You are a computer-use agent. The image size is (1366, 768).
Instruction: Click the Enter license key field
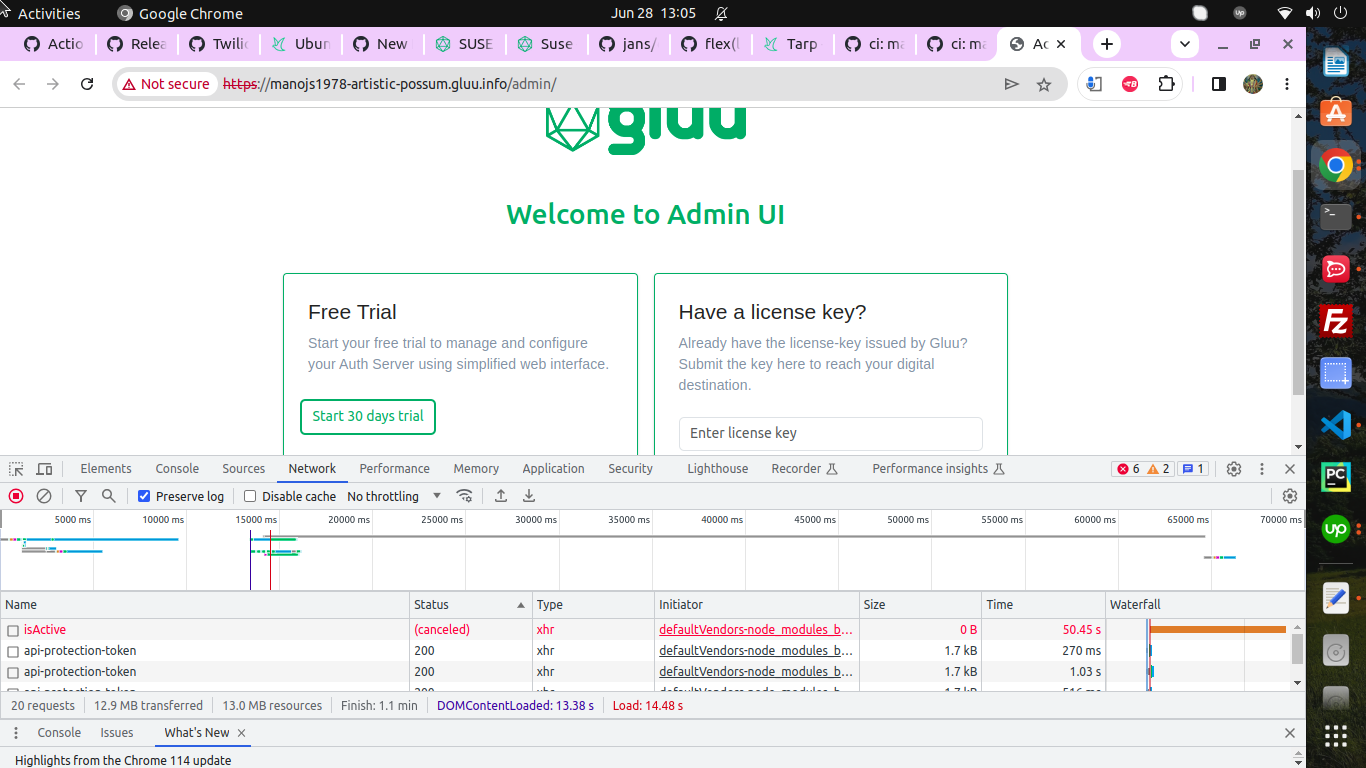coord(830,433)
